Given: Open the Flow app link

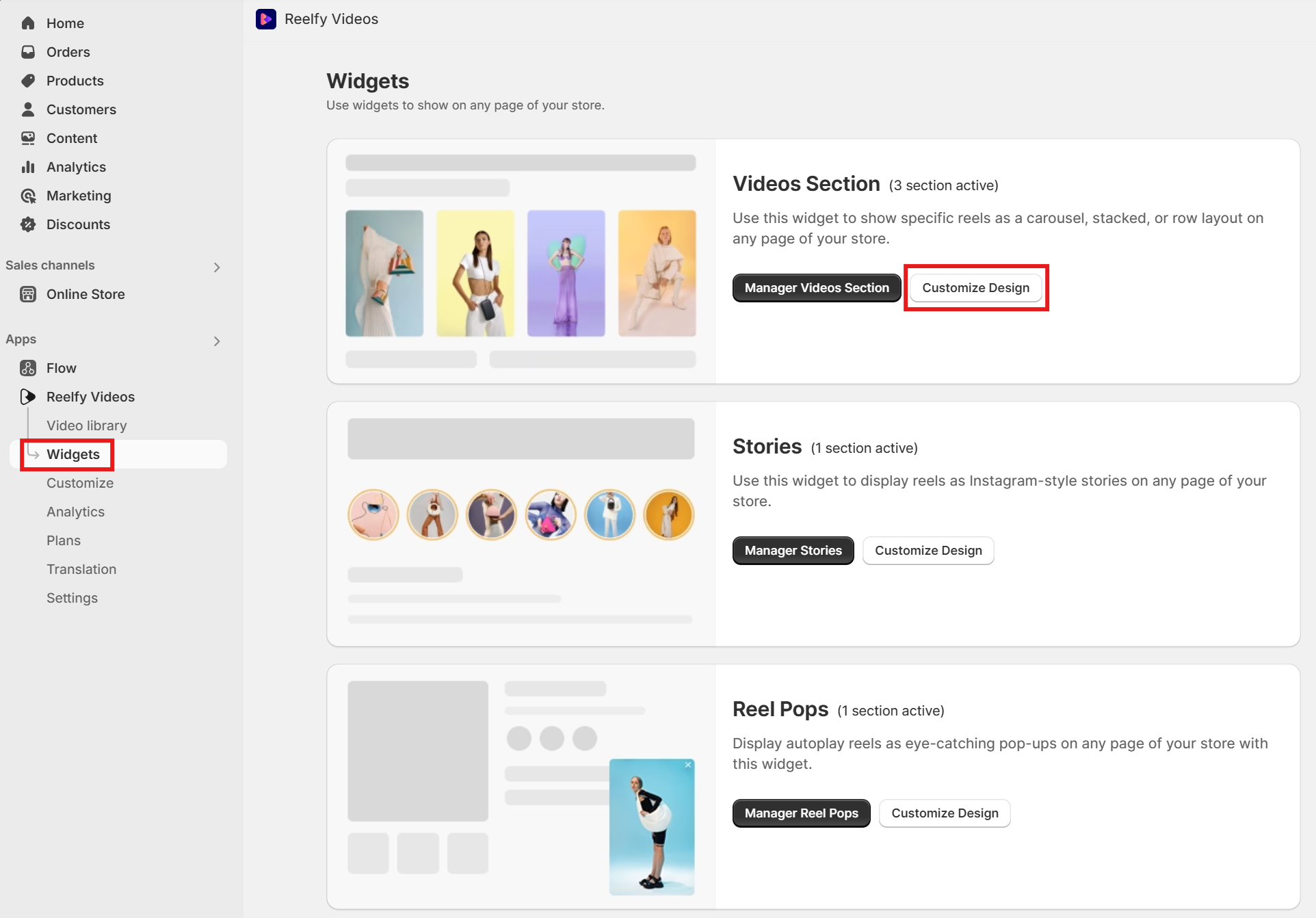Looking at the screenshot, I should click(61, 368).
